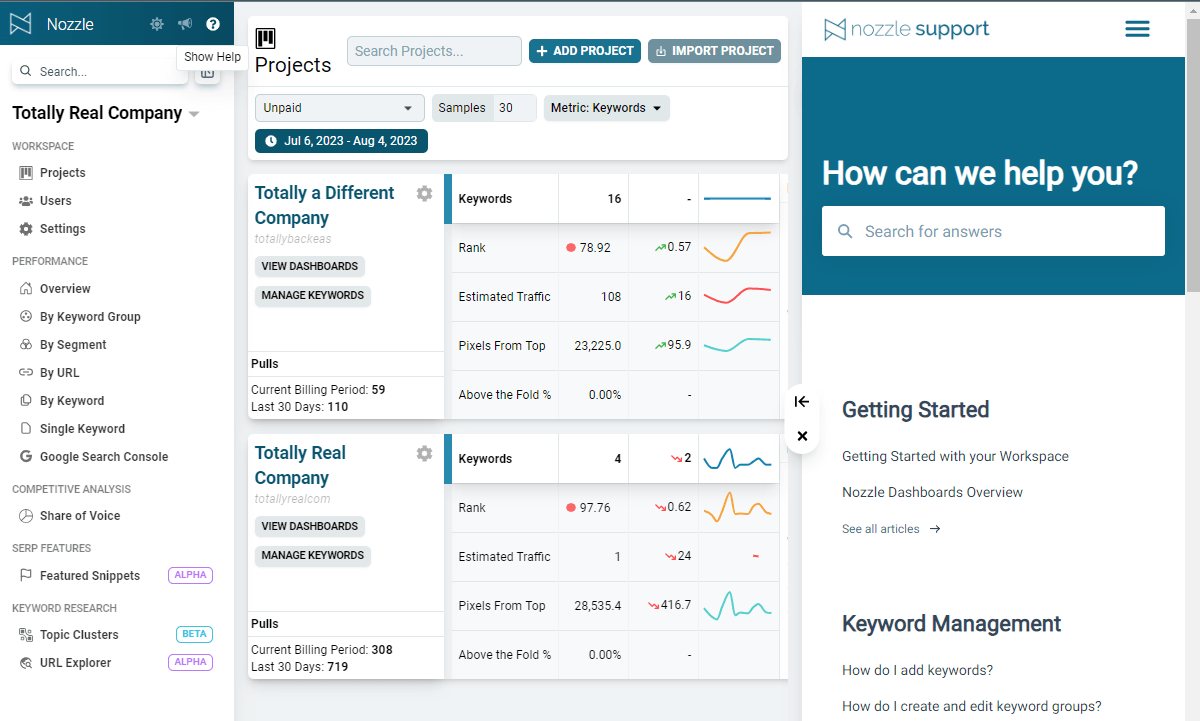
Task: Open Getting Started with your Workspace article
Action: 955,456
